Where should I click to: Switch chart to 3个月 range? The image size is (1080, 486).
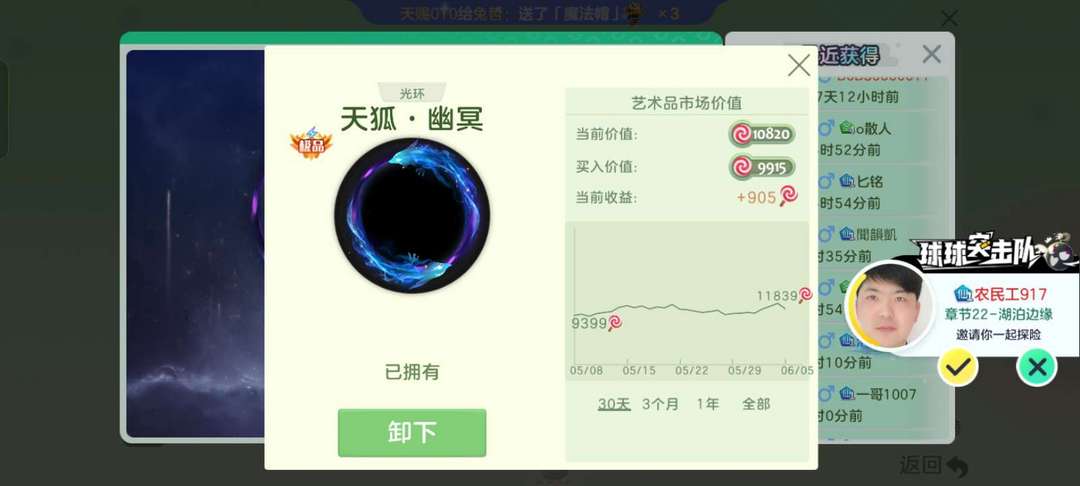(x=660, y=404)
